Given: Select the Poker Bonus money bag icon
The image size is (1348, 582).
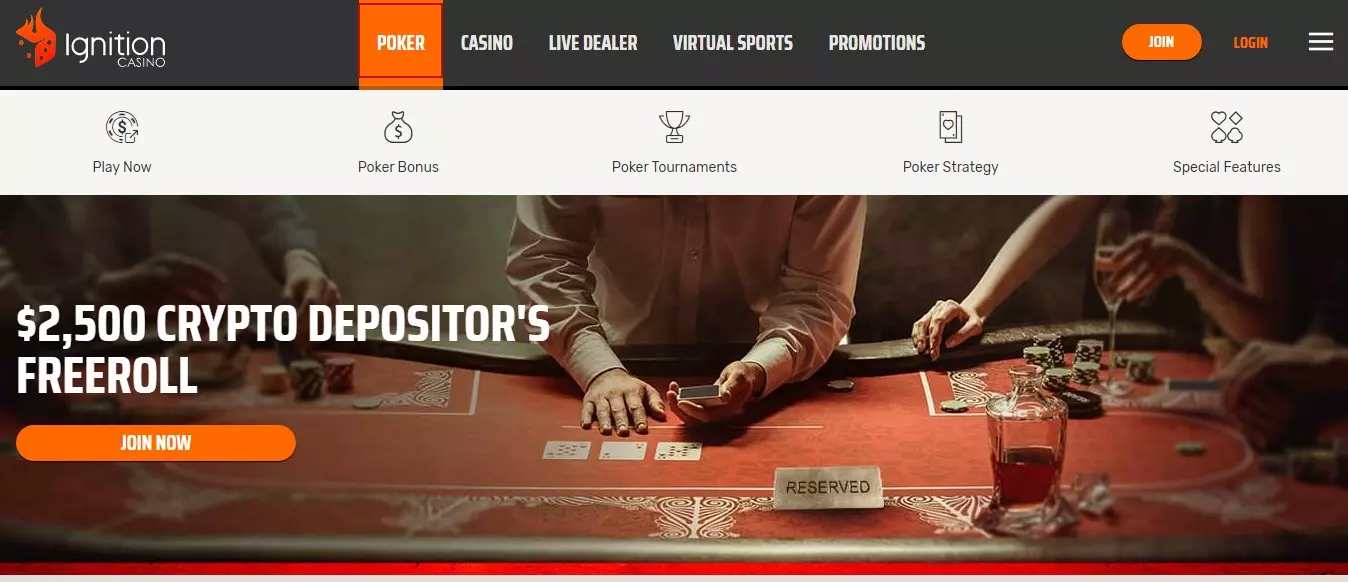Looking at the screenshot, I should point(398,127).
